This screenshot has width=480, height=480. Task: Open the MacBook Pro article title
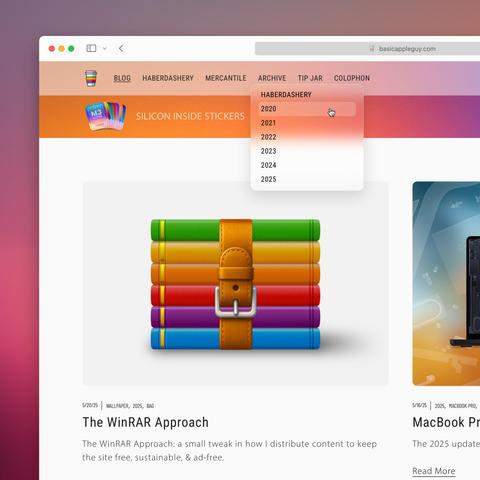click(446, 422)
